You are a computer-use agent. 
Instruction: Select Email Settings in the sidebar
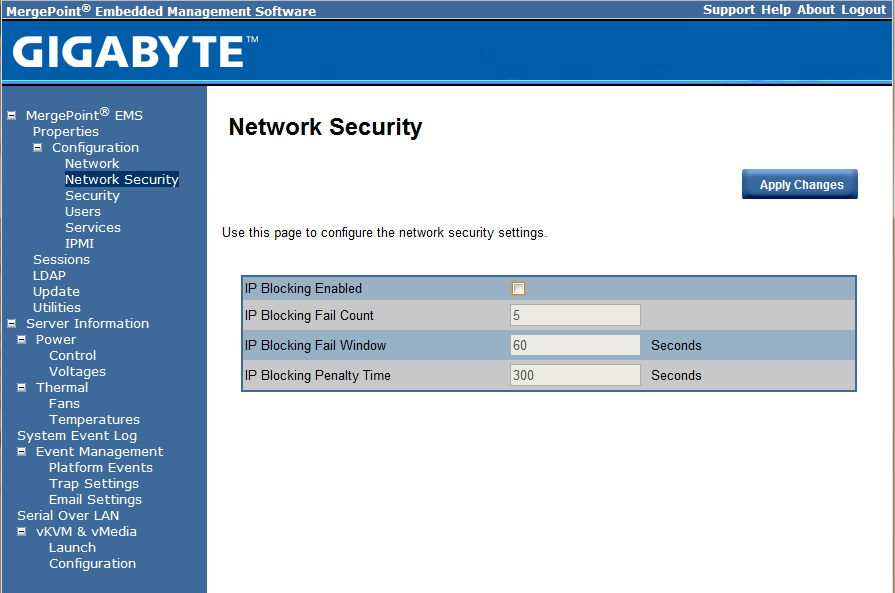click(95, 499)
